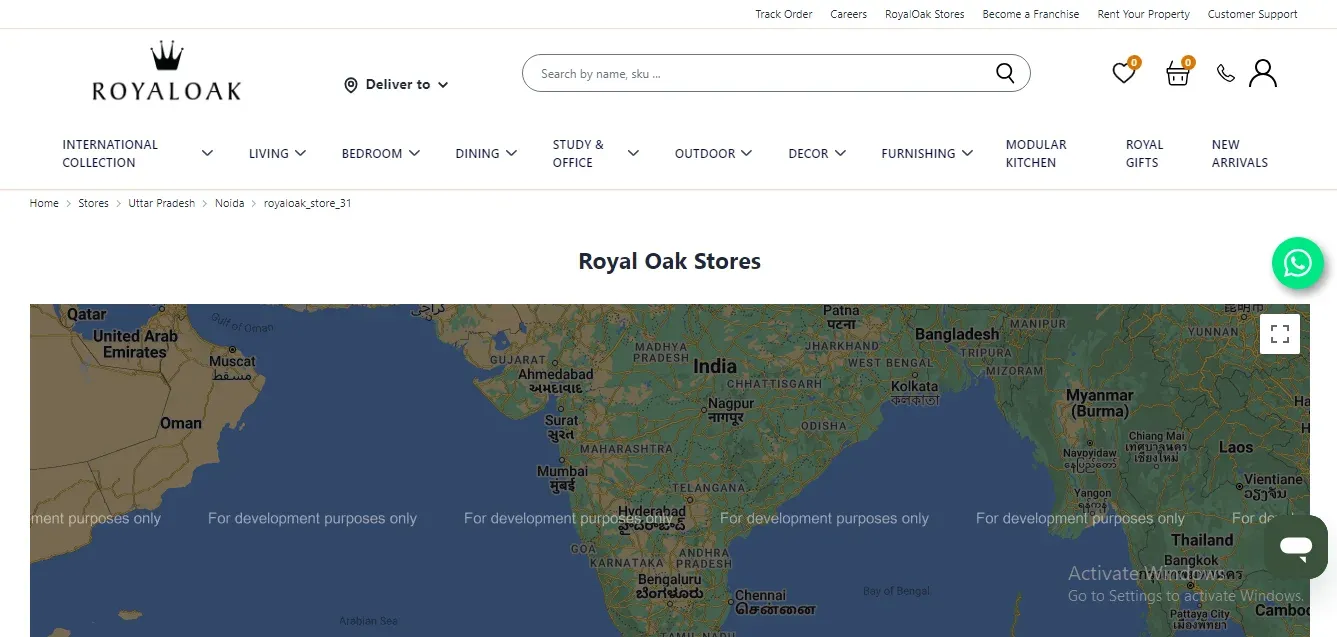Click the search magnifier icon
The height and width of the screenshot is (637, 1337).
[x=1005, y=73]
